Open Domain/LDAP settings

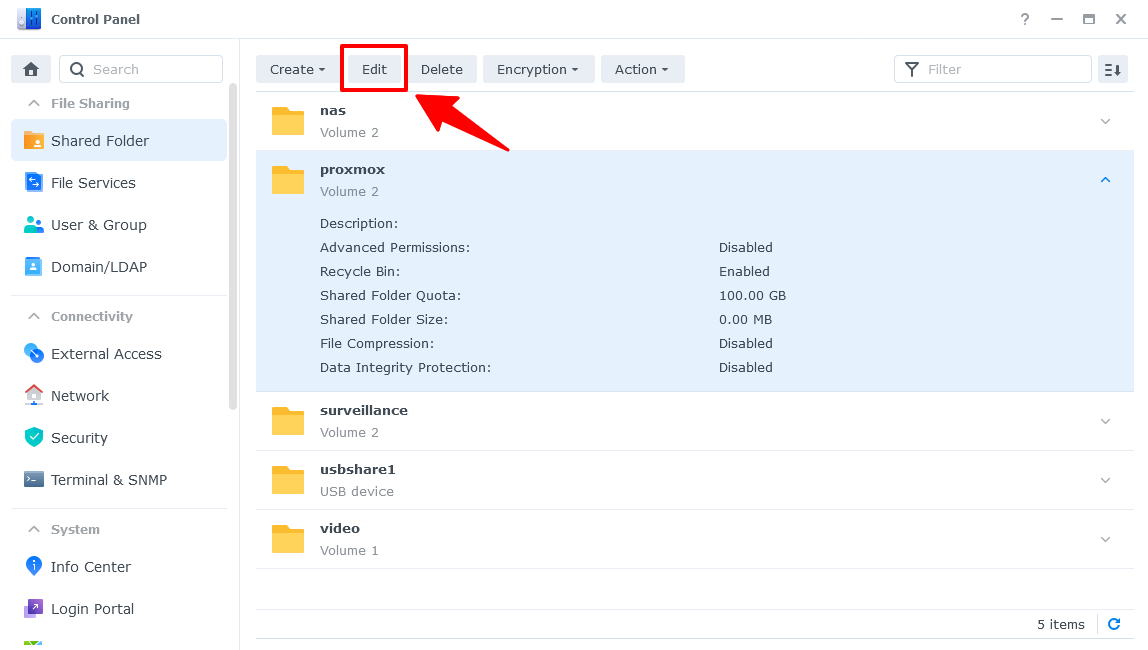[98, 267]
